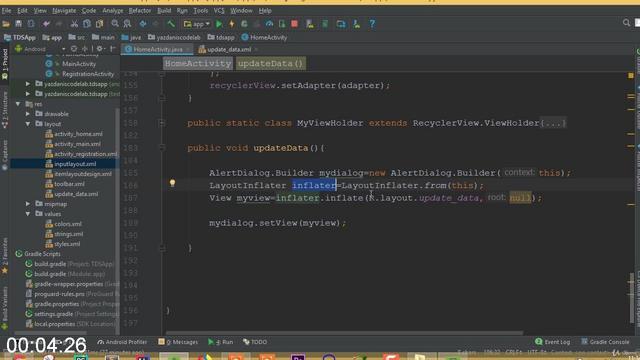Select colors.xml in the values folder
The width and height of the screenshot is (640, 360).
(x=63, y=224)
